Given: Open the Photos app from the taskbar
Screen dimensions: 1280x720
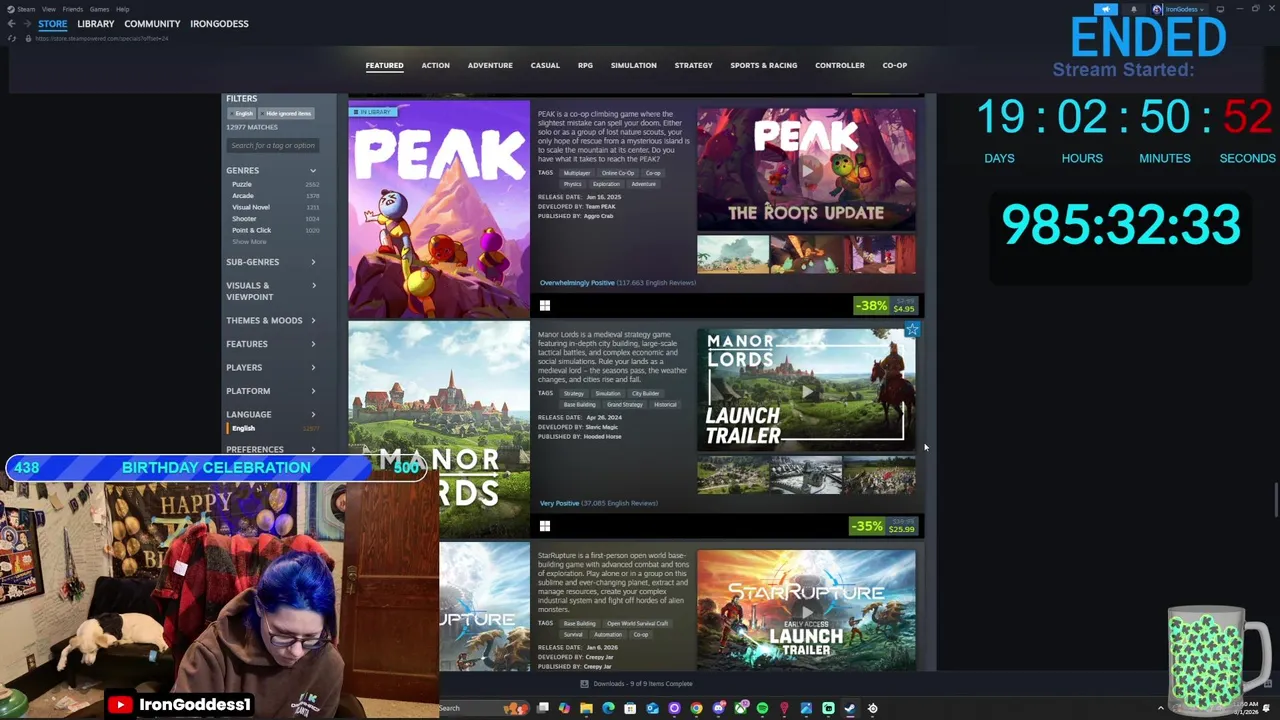Looking at the screenshot, I should click(x=806, y=708).
